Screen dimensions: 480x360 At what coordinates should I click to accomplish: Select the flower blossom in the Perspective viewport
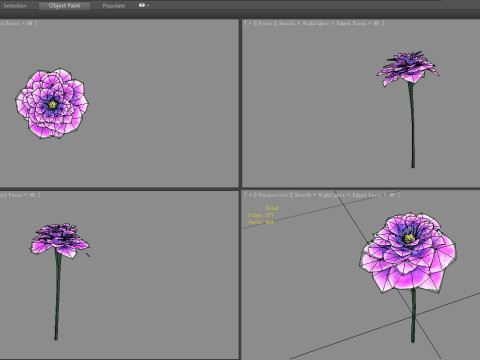point(408,253)
